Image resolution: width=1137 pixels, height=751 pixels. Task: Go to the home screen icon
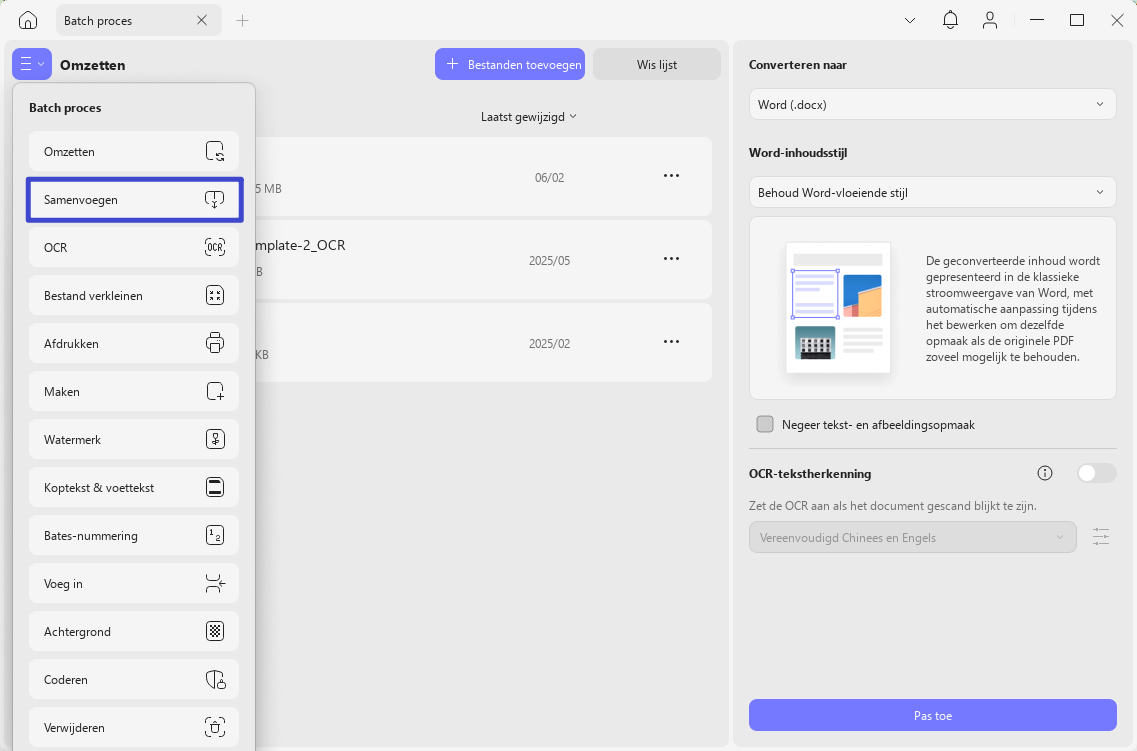[28, 20]
